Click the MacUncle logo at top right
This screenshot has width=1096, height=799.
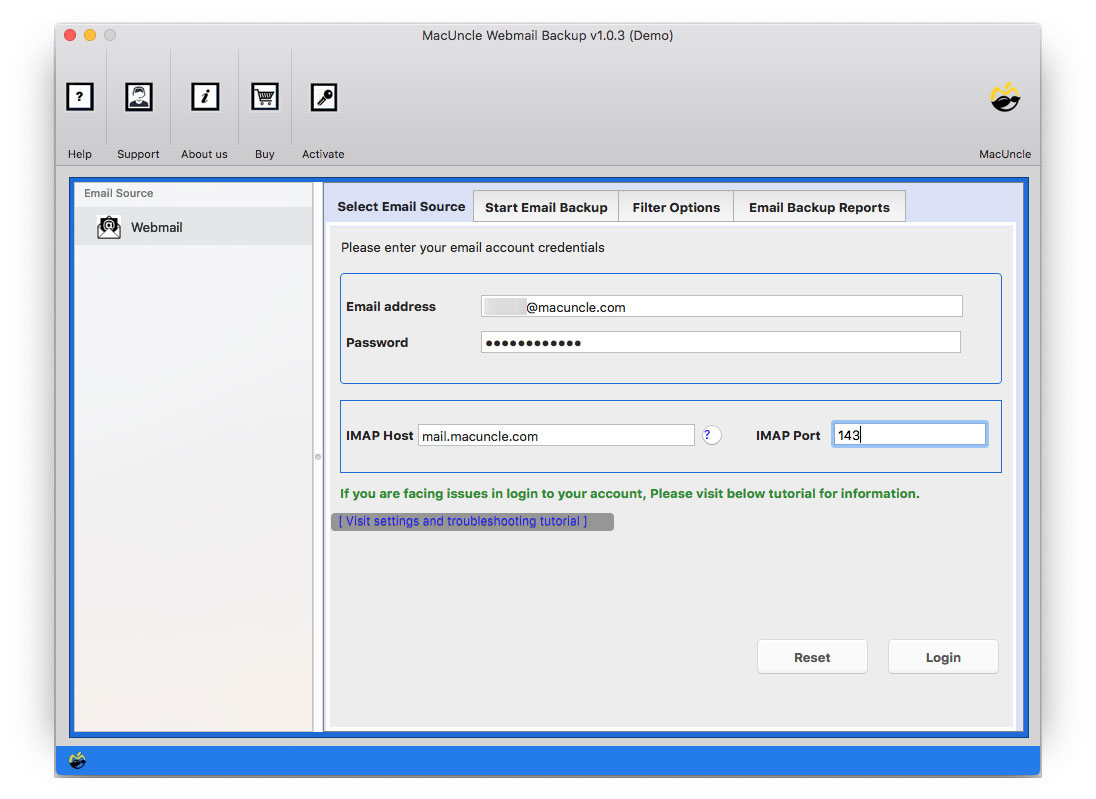coord(1005,97)
